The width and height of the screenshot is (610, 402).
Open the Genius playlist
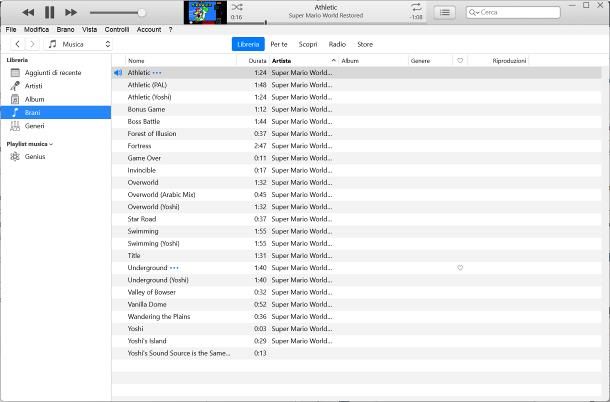(x=56, y=156)
